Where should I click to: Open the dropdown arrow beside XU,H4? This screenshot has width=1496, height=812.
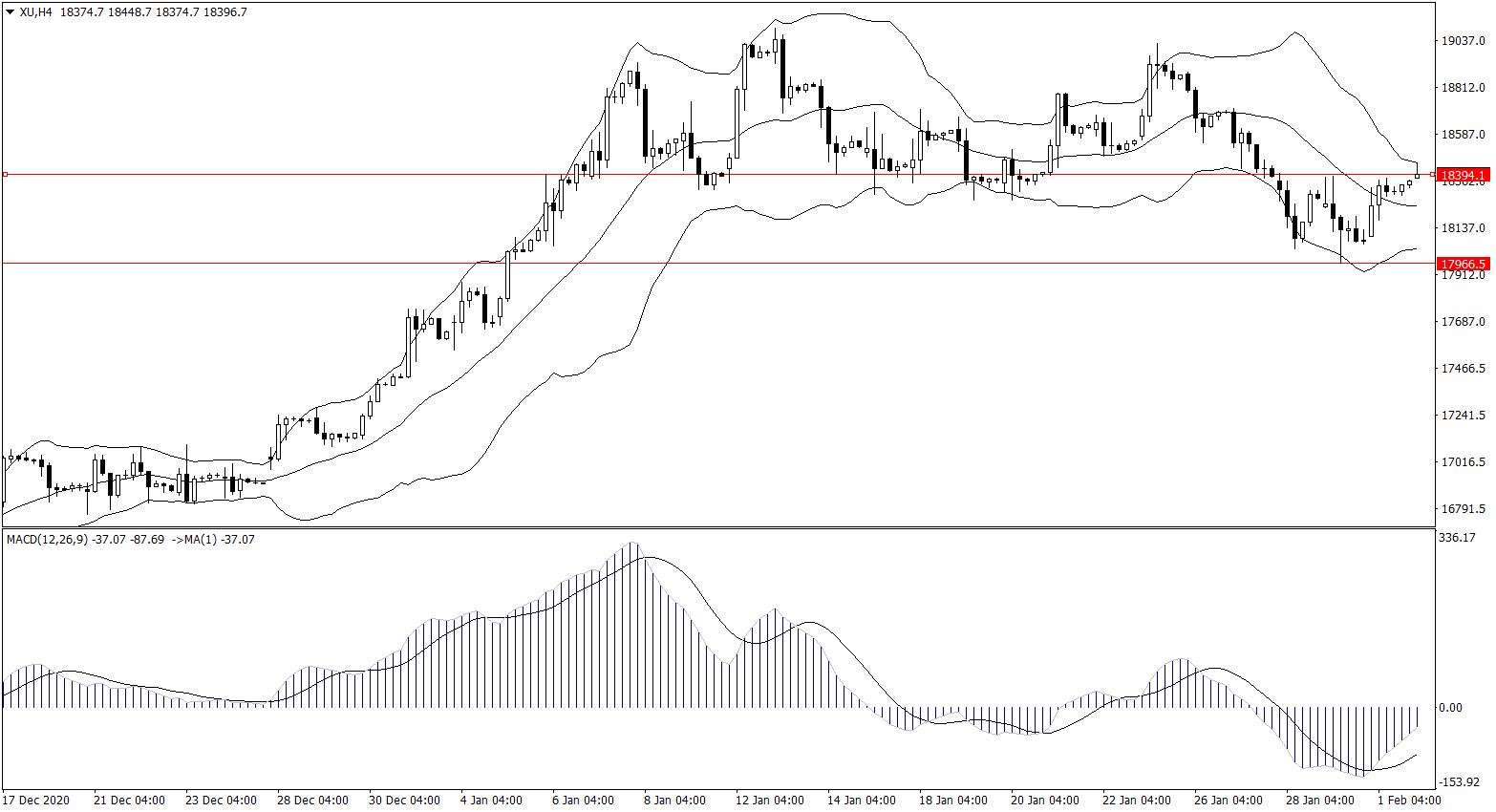(10, 12)
